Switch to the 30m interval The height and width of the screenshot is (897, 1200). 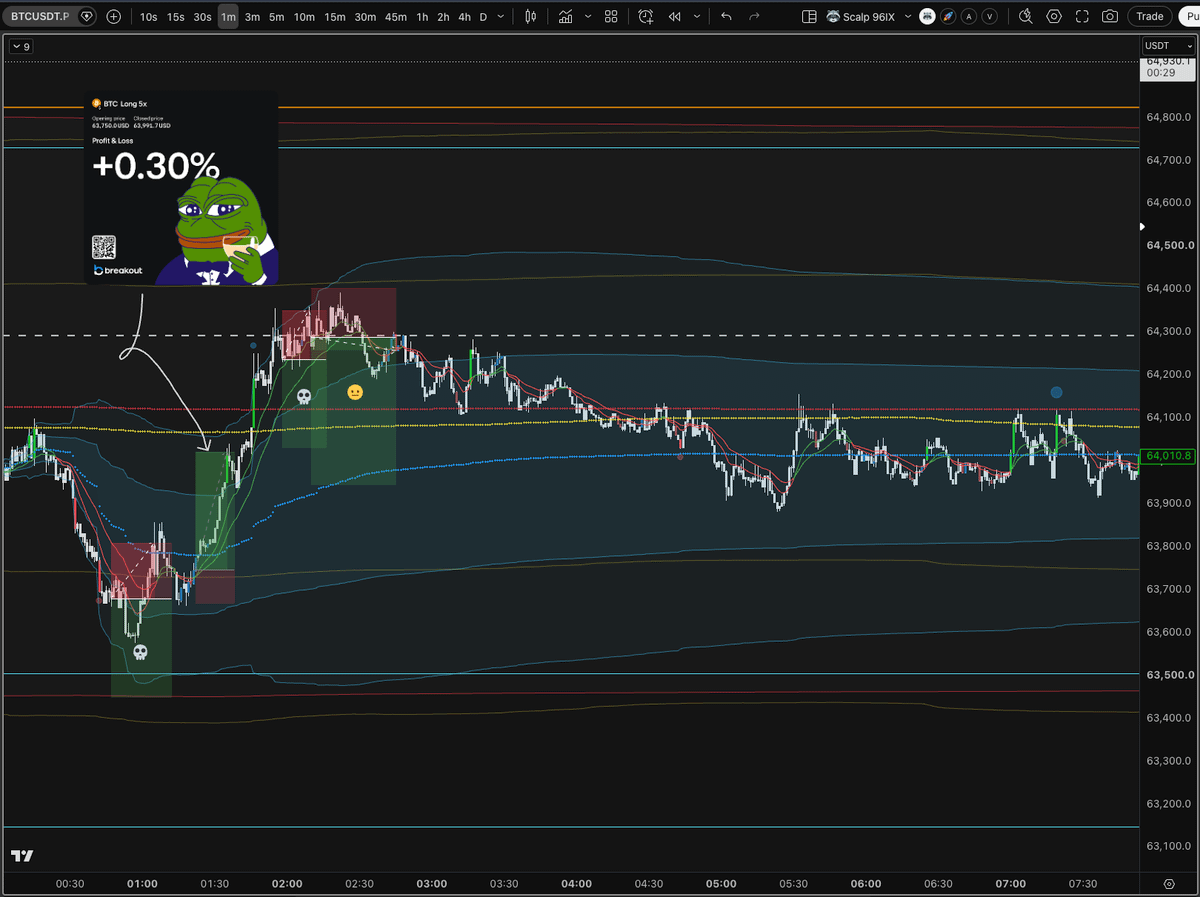(x=365, y=16)
